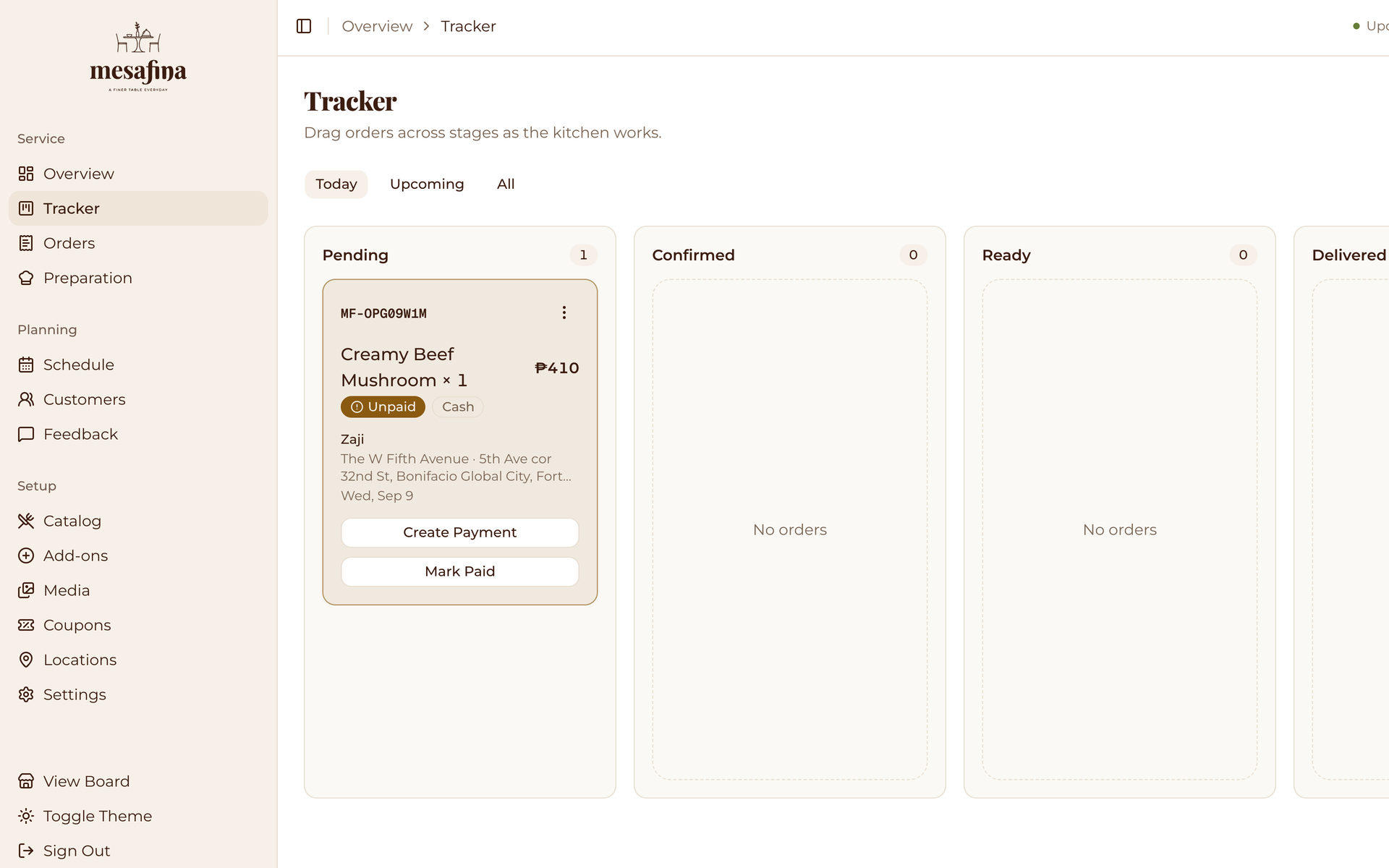Open the Catalog utensils icon

[26, 521]
